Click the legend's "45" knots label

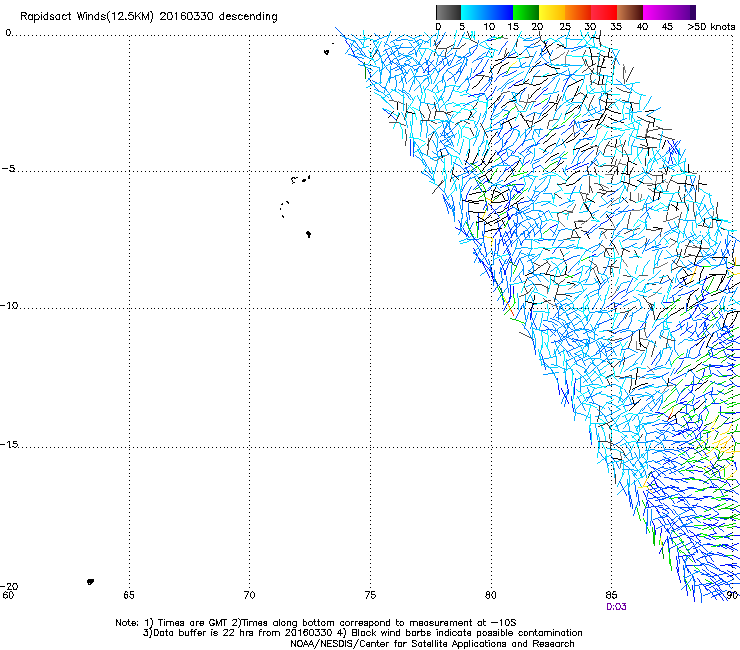pyautogui.click(x=667, y=26)
